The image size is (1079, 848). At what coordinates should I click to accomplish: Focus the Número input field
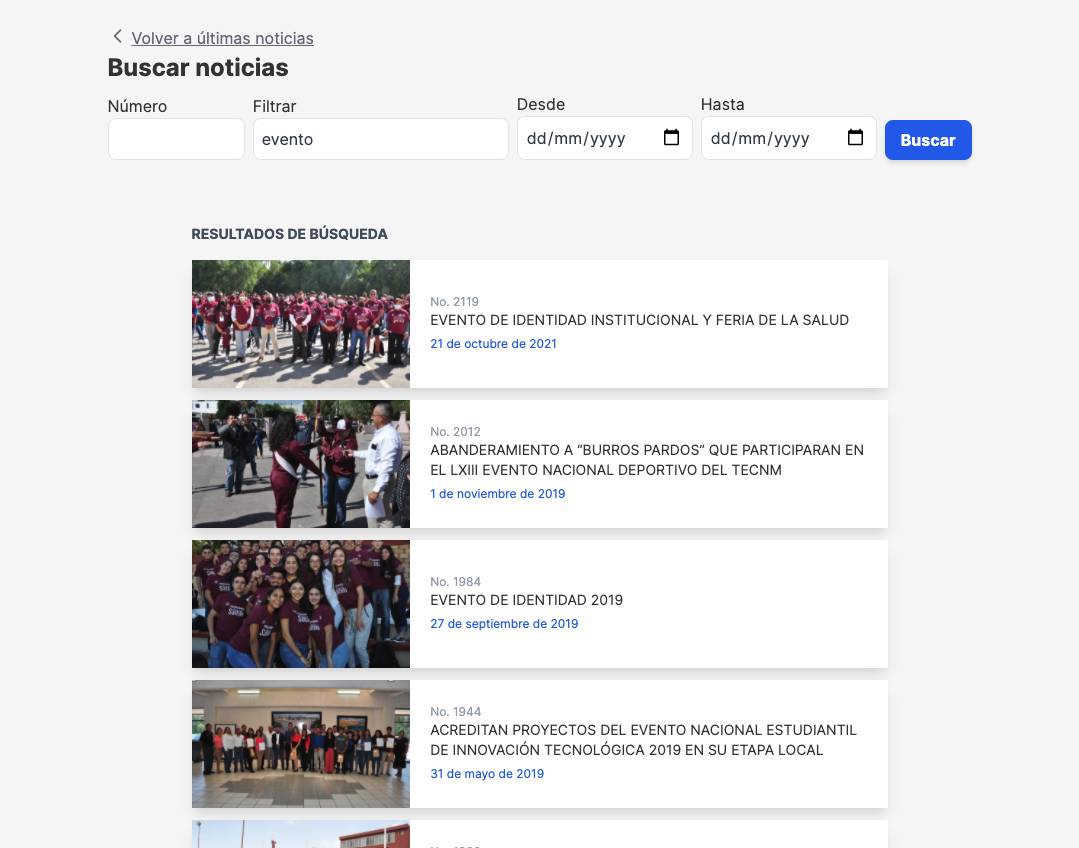point(176,139)
